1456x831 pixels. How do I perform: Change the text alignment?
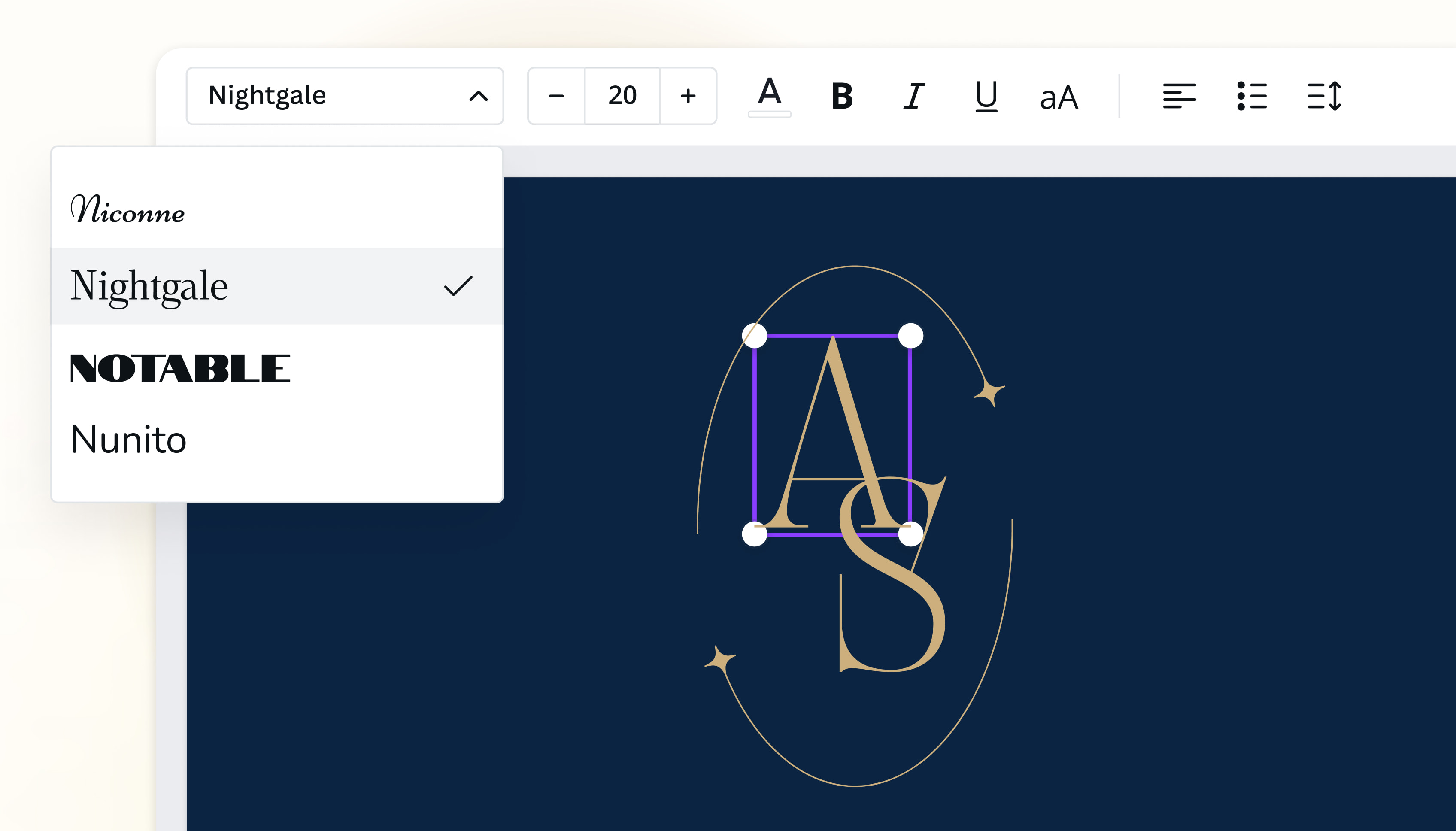1180,96
